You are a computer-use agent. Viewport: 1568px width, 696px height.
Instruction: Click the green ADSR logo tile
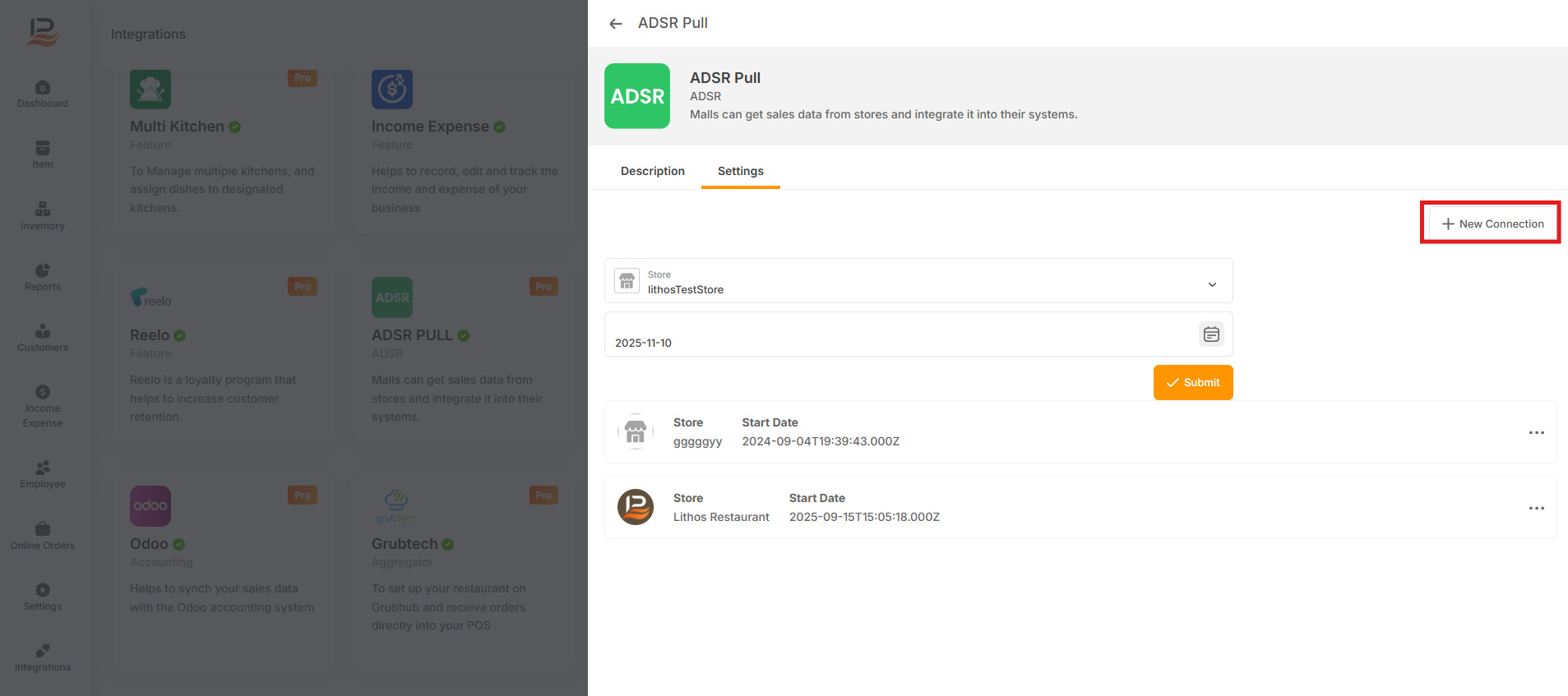point(636,96)
